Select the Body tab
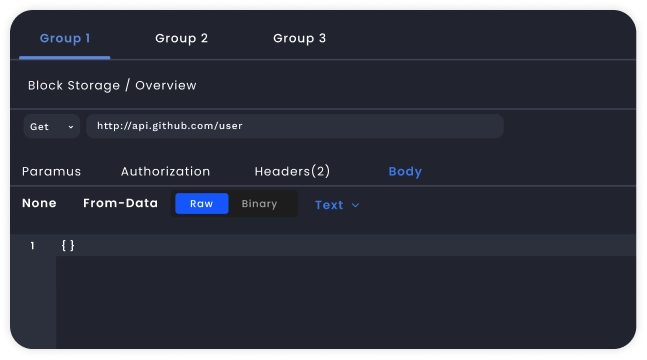Viewport: 647px width, 360px height. (405, 171)
